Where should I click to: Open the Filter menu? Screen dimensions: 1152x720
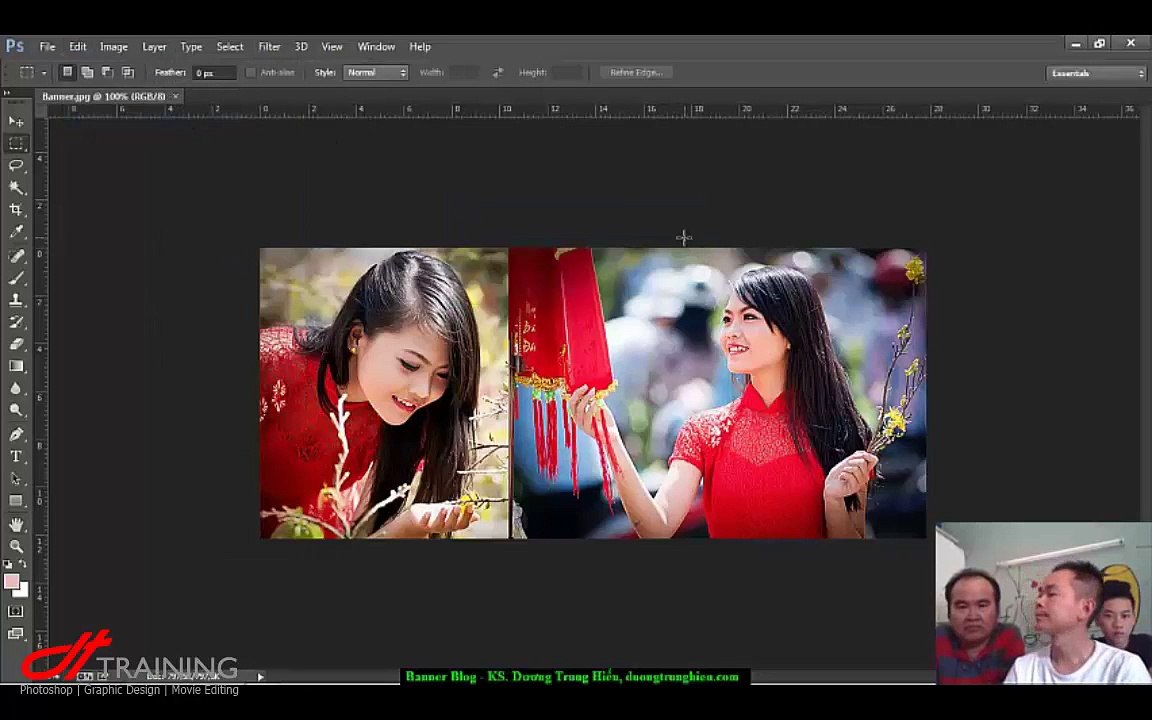pos(270,46)
